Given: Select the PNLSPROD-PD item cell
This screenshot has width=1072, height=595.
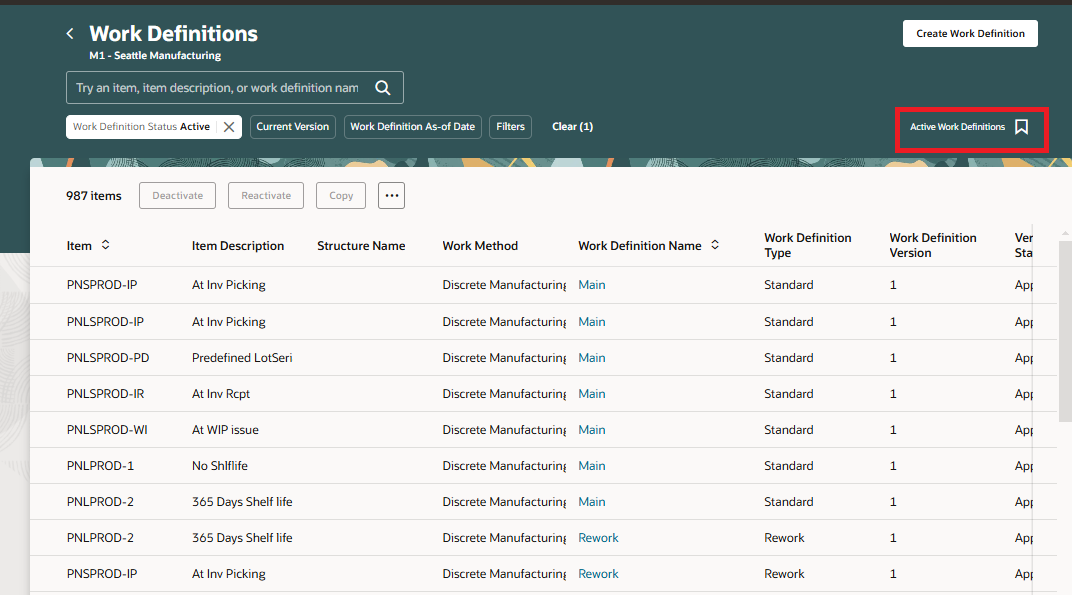Looking at the screenshot, I should tap(108, 358).
